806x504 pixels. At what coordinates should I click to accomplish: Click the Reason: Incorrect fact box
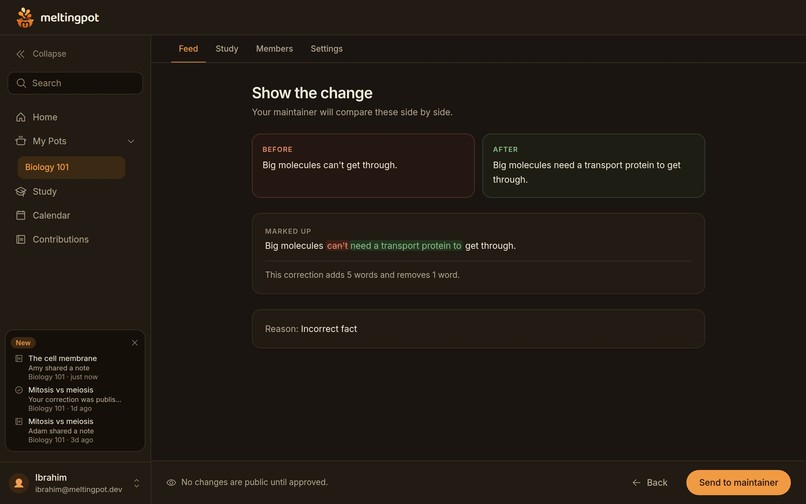[478, 329]
